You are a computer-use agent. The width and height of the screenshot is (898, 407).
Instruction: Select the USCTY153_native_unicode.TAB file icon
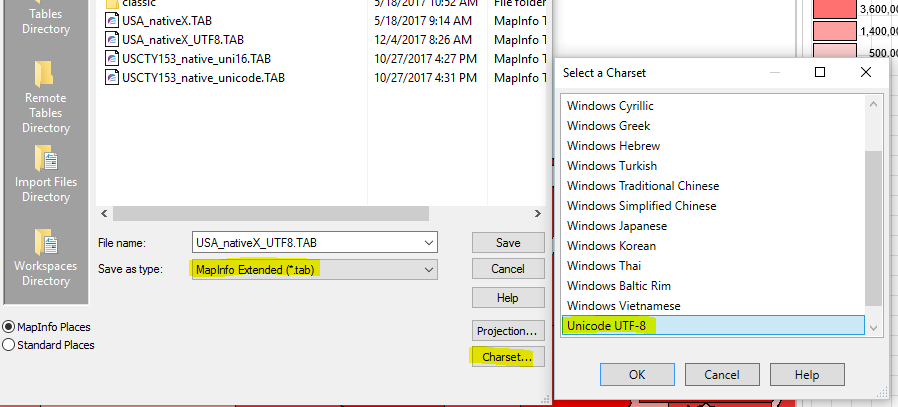[x=113, y=78]
